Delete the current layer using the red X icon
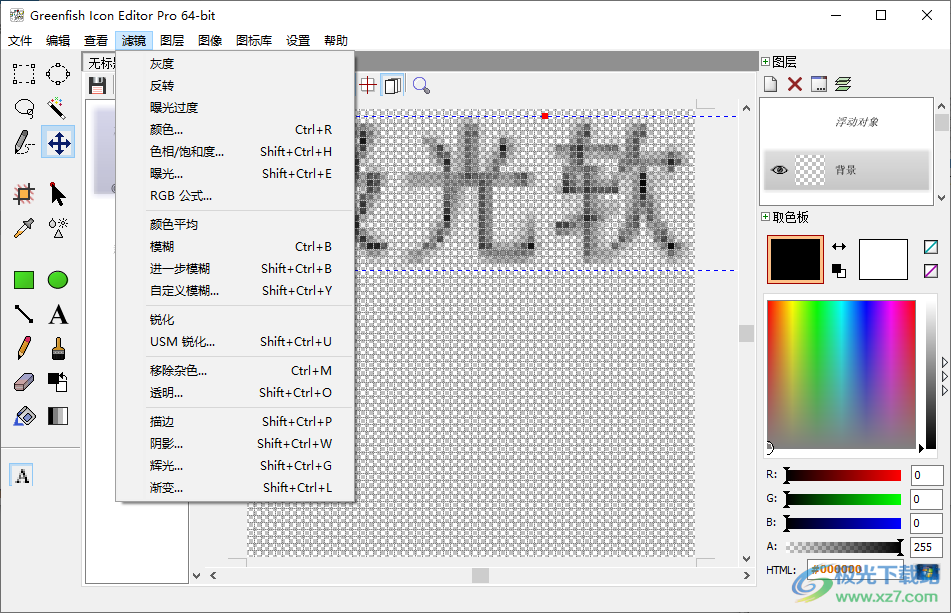This screenshot has width=951, height=613. tap(794, 84)
